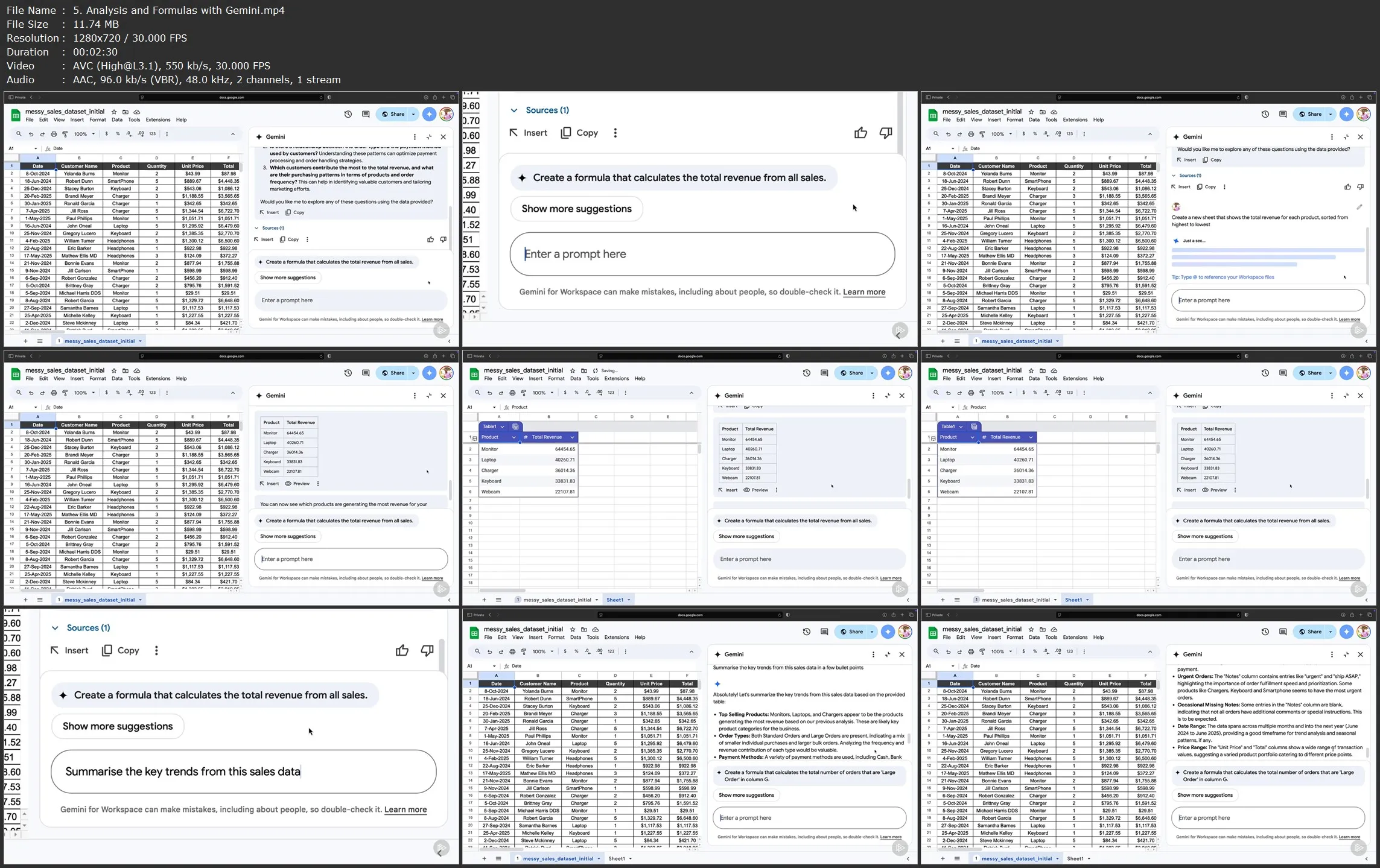This screenshot has height=868, width=1380.
Task: Click dollar currency format in 'Absolutely!' summary frame toolbar
Action: tap(565, 651)
